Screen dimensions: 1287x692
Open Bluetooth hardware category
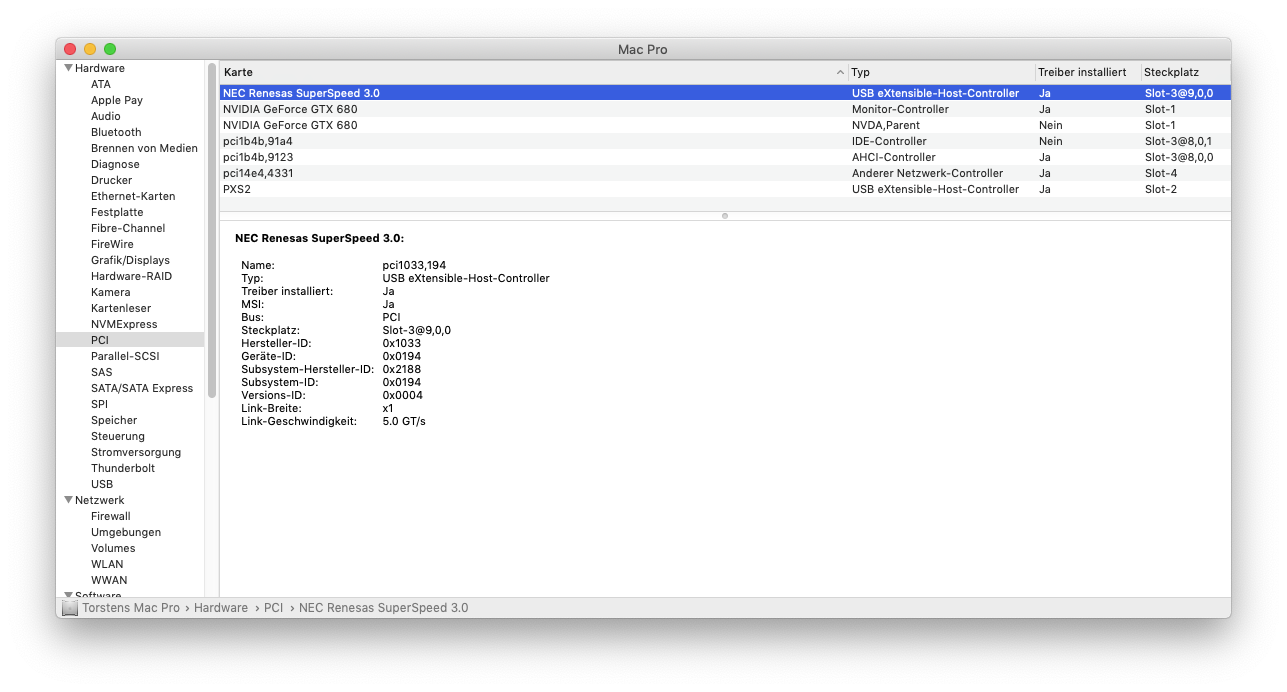pyautogui.click(x=116, y=132)
